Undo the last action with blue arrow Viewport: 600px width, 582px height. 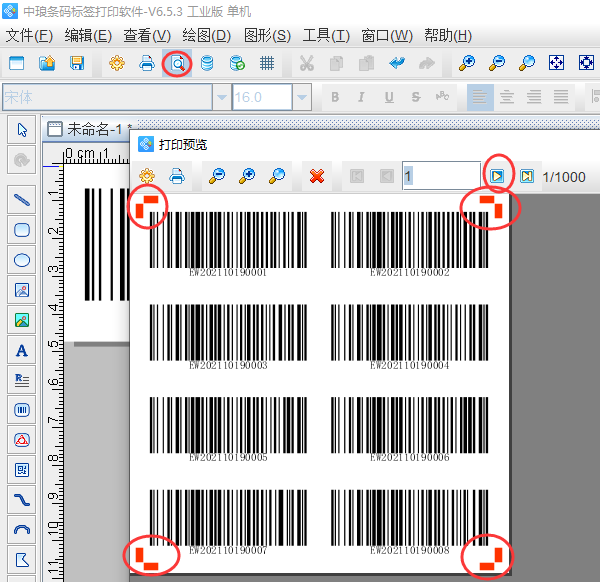click(396, 62)
